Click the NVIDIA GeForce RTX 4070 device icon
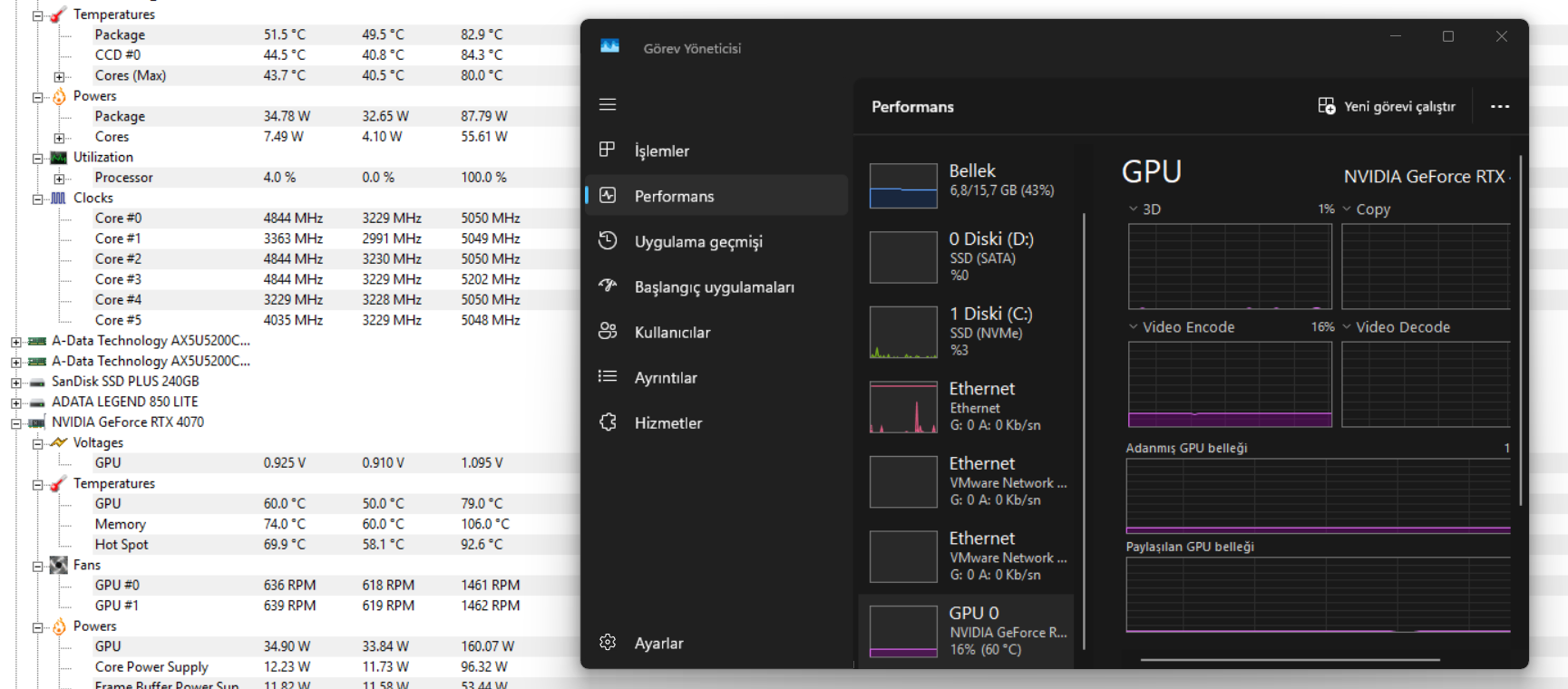The image size is (1568, 689). pos(37,422)
